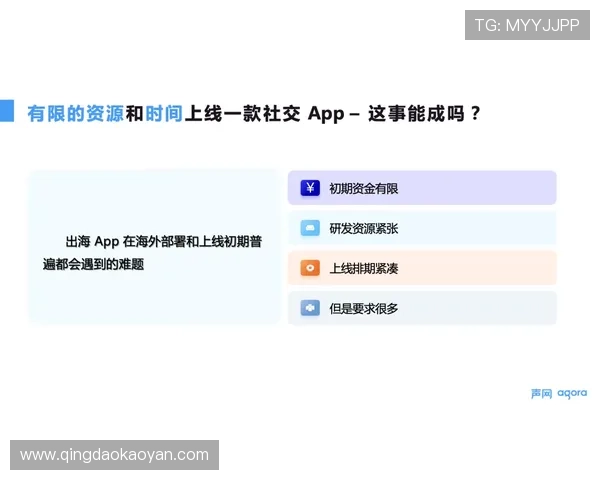Select the 初期资金有限 card
This screenshot has width=600, height=480.
(422, 188)
